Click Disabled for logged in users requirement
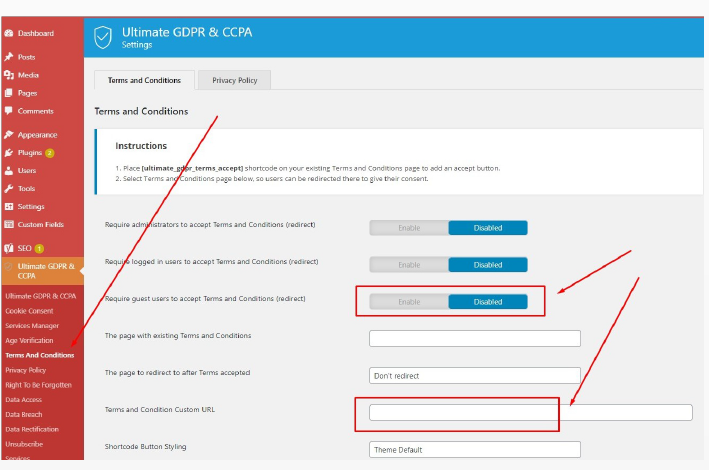The height and width of the screenshot is (470, 709). pos(488,265)
